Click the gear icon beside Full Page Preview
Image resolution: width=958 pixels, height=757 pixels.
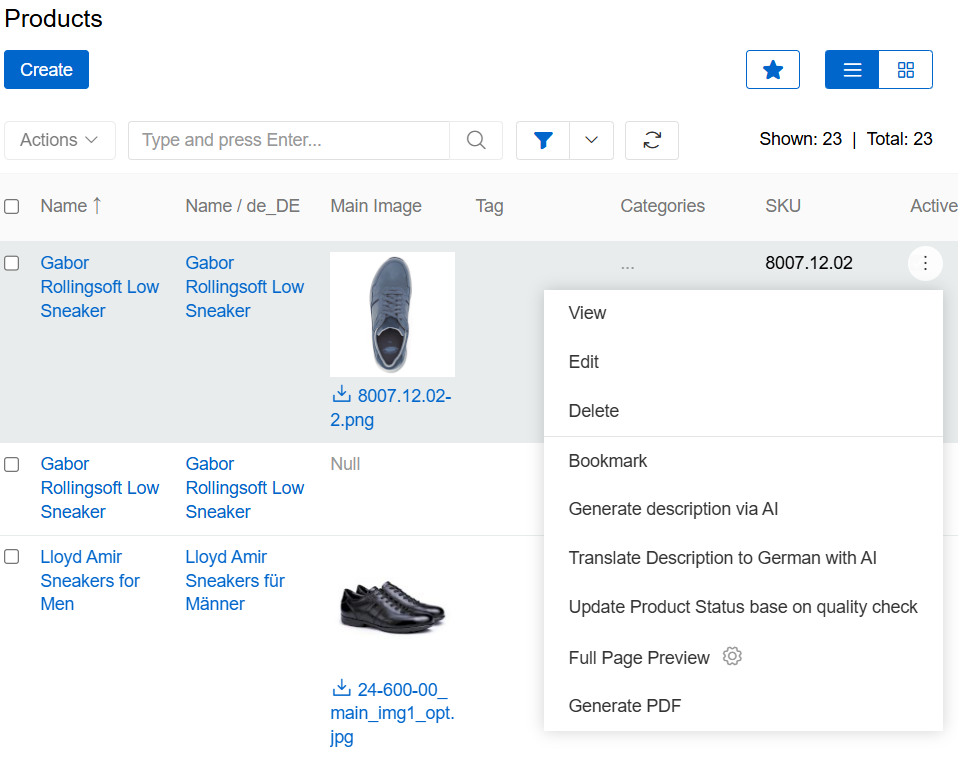(732, 657)
